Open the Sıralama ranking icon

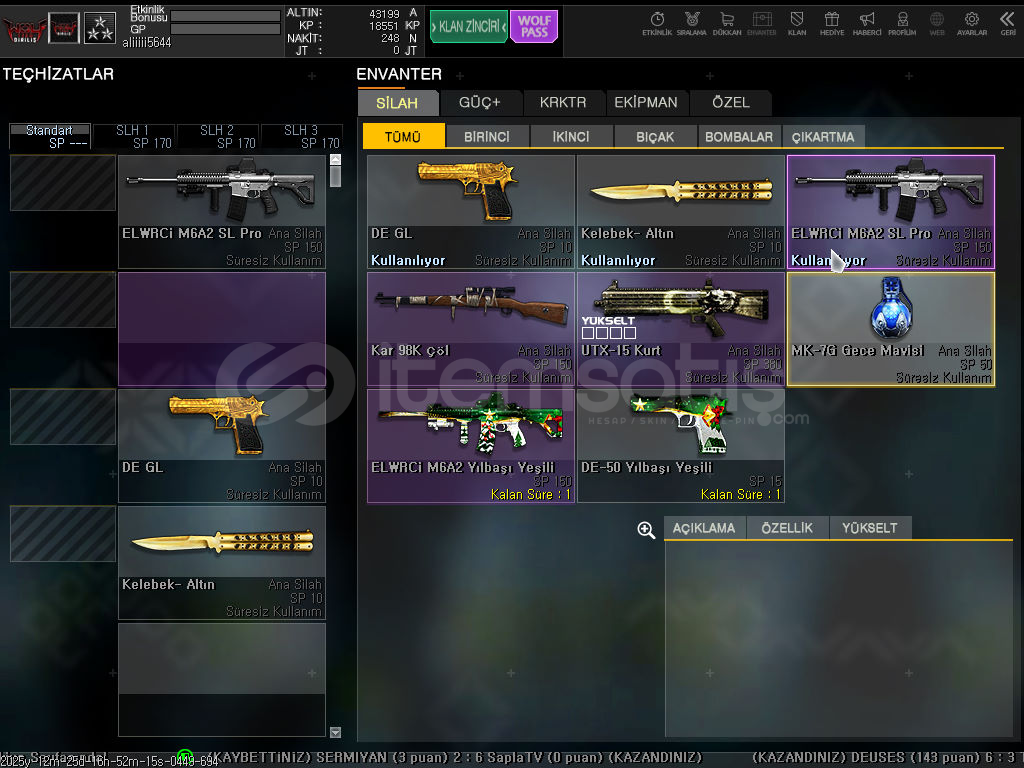click(x=692, y=24)
